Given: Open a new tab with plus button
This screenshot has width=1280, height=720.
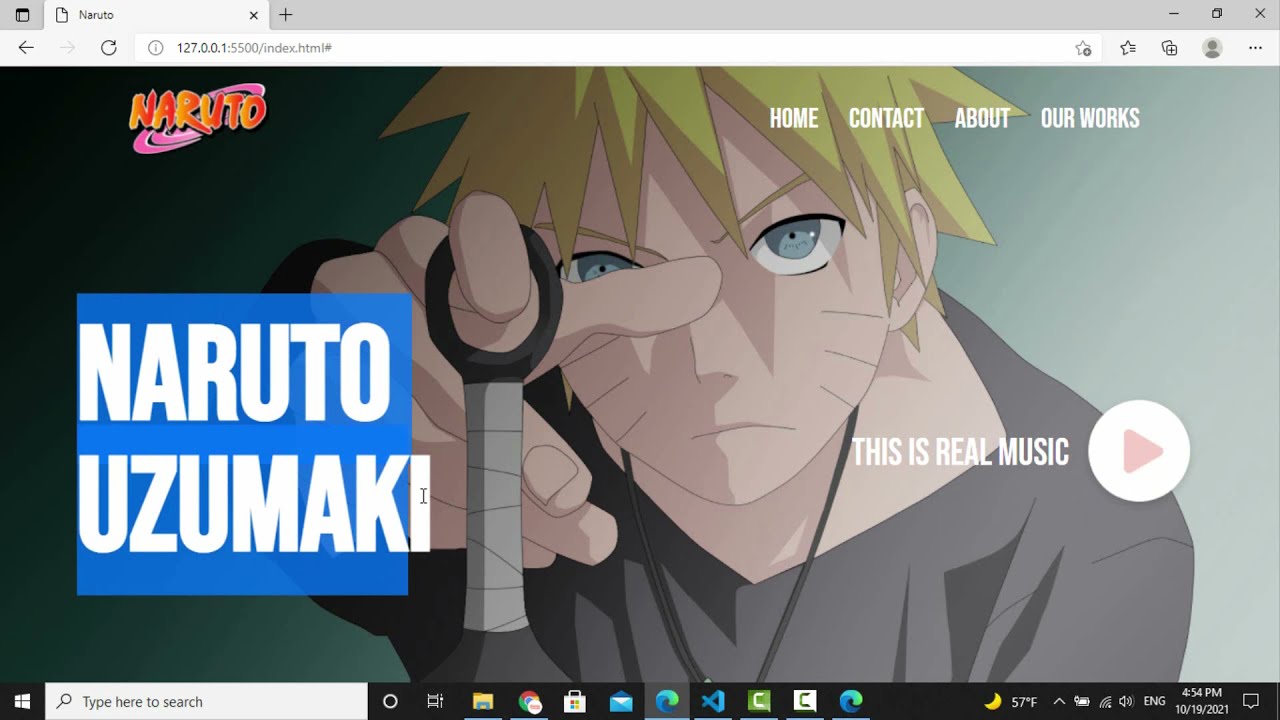Looking at the screenshot, I should click(286, 15).
